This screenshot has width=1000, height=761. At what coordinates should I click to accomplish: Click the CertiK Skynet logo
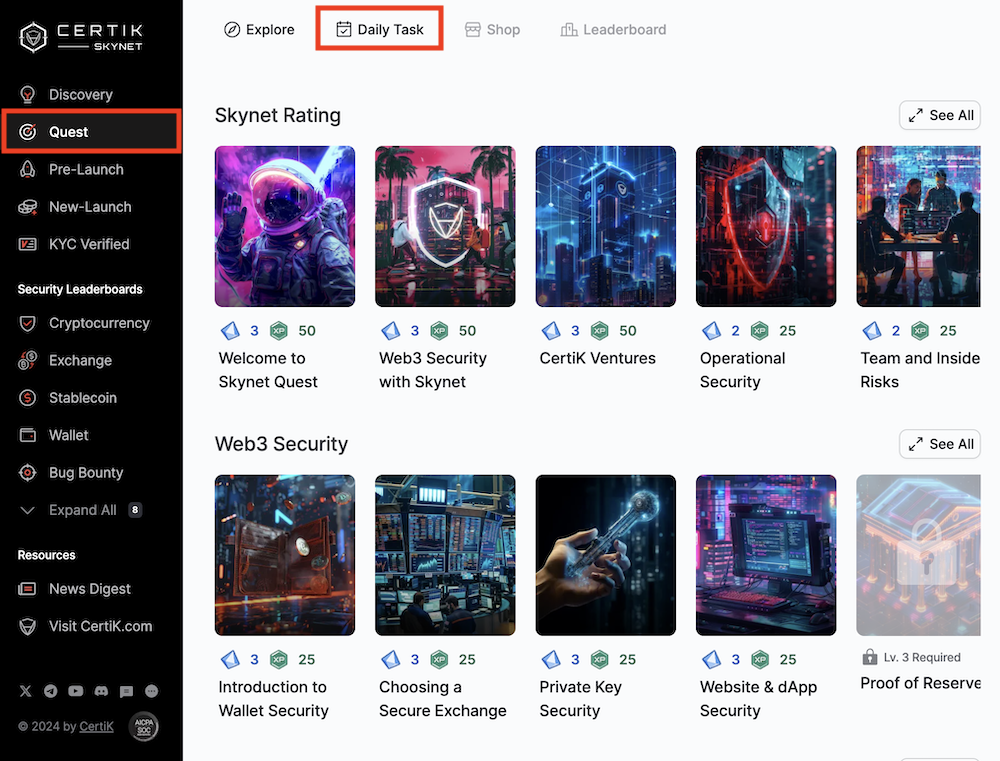(x=82, y=37)
